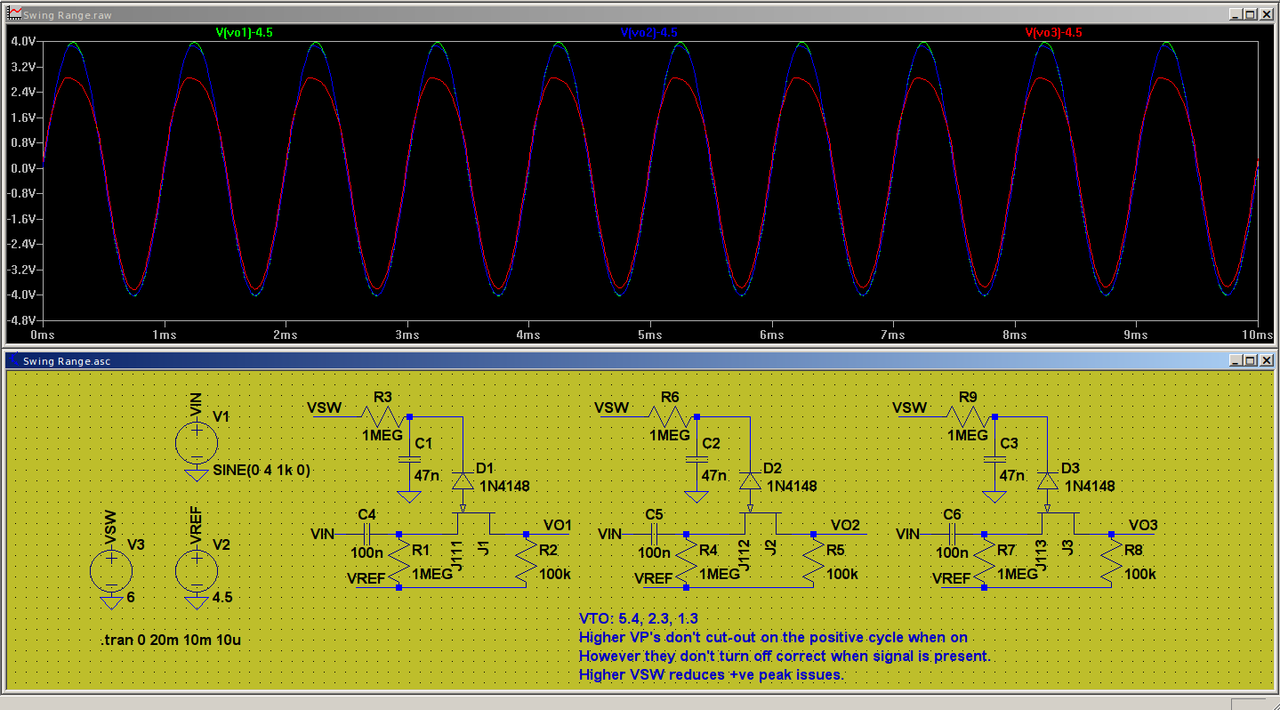Minimize the Swing Range.raw waveform window

point(1236,15)
